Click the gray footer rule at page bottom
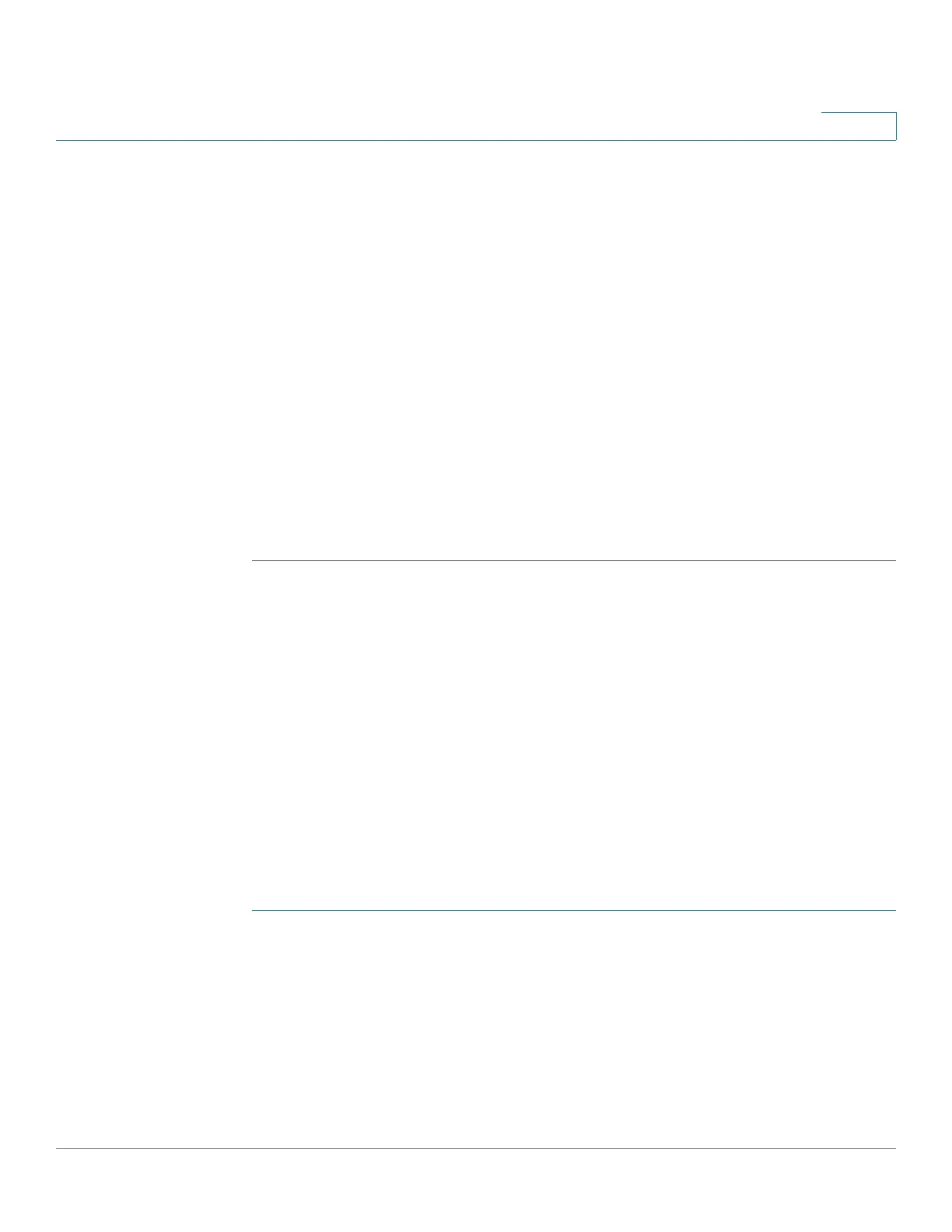Screen dimensions: 952x1232 pyautogui.click(x=476, y=1148)
